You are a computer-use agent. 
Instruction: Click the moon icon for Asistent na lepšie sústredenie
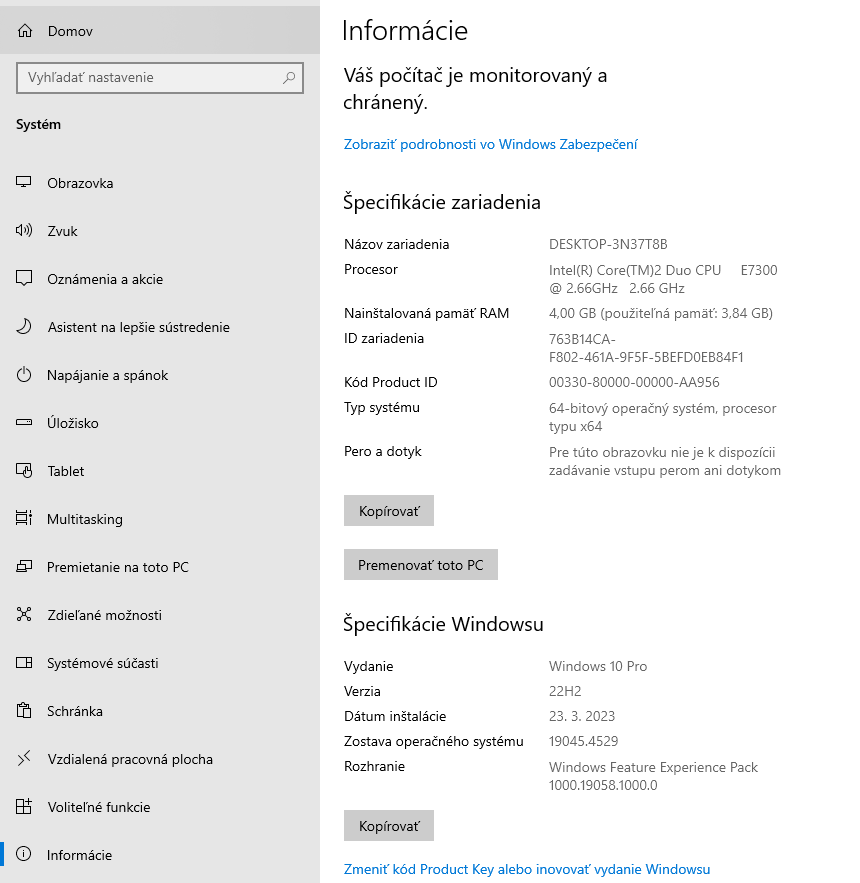point(25,327)
